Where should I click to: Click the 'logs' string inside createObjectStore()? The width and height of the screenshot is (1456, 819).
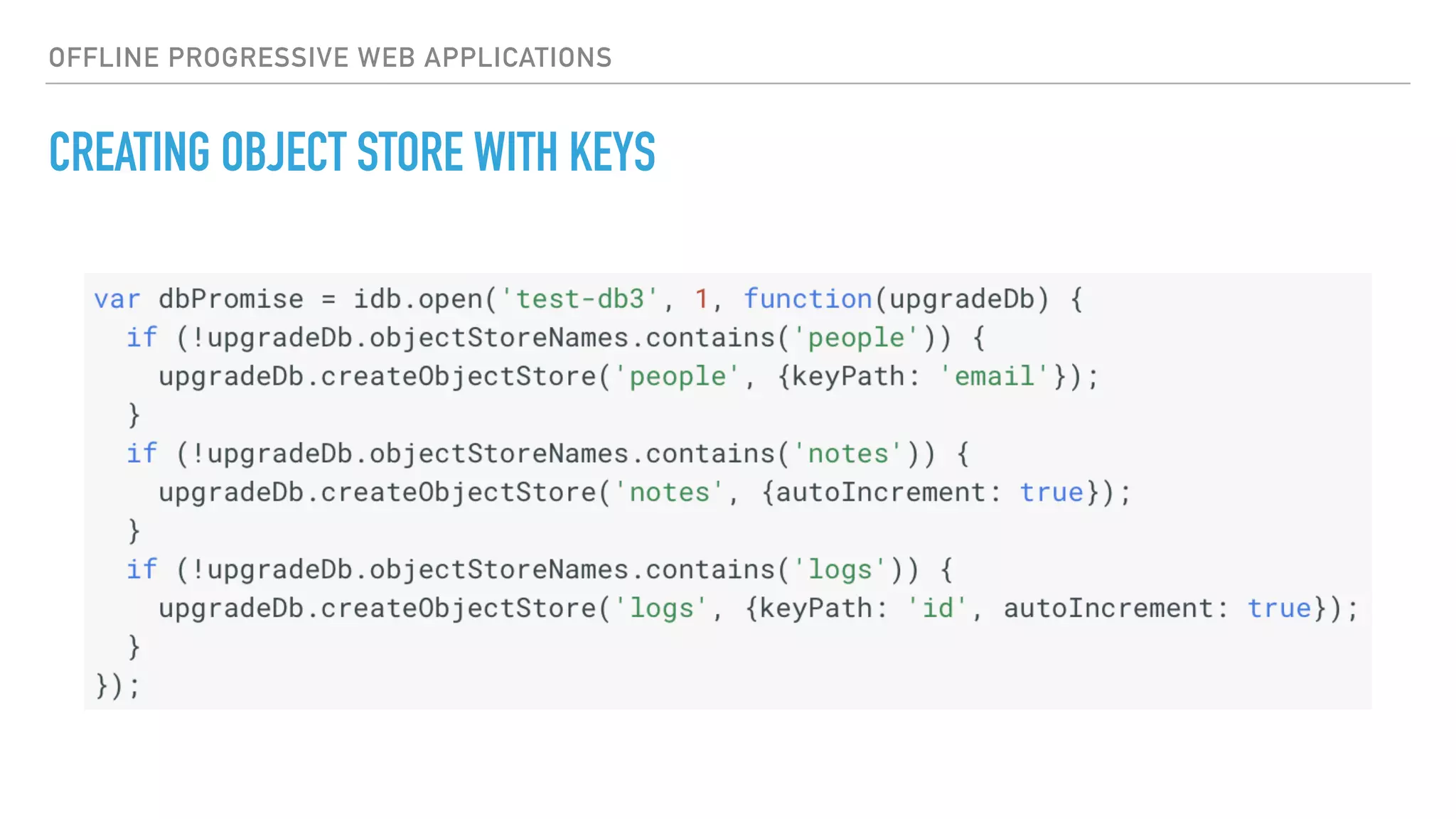pos(660,609)
